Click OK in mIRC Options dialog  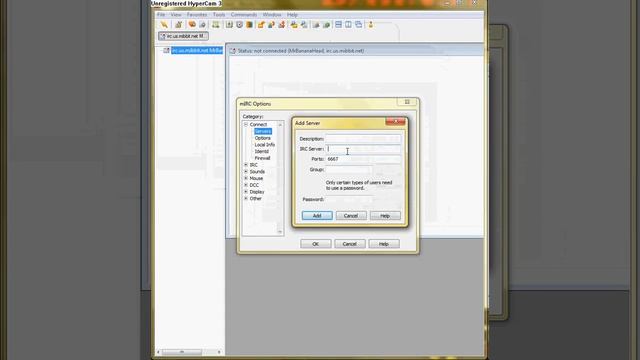pyautogui.click(x=316, y=244)
